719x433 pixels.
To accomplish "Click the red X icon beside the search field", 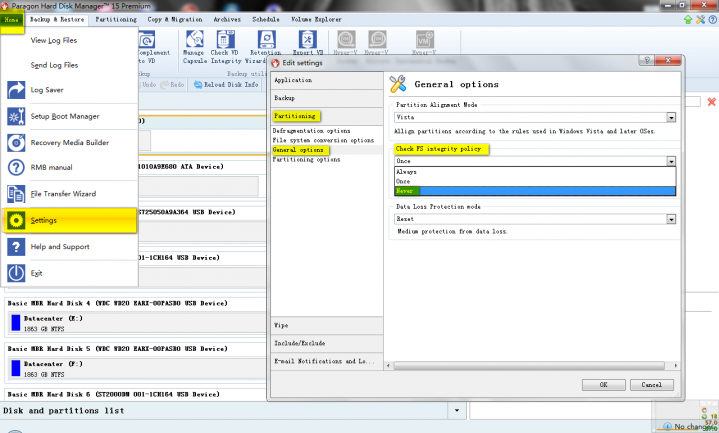I will [711, 102].
